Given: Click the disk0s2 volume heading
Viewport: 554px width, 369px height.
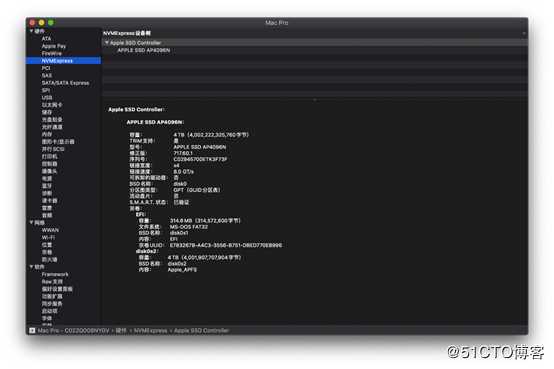Looking at the screenshot, I should (x=147, y=251).
